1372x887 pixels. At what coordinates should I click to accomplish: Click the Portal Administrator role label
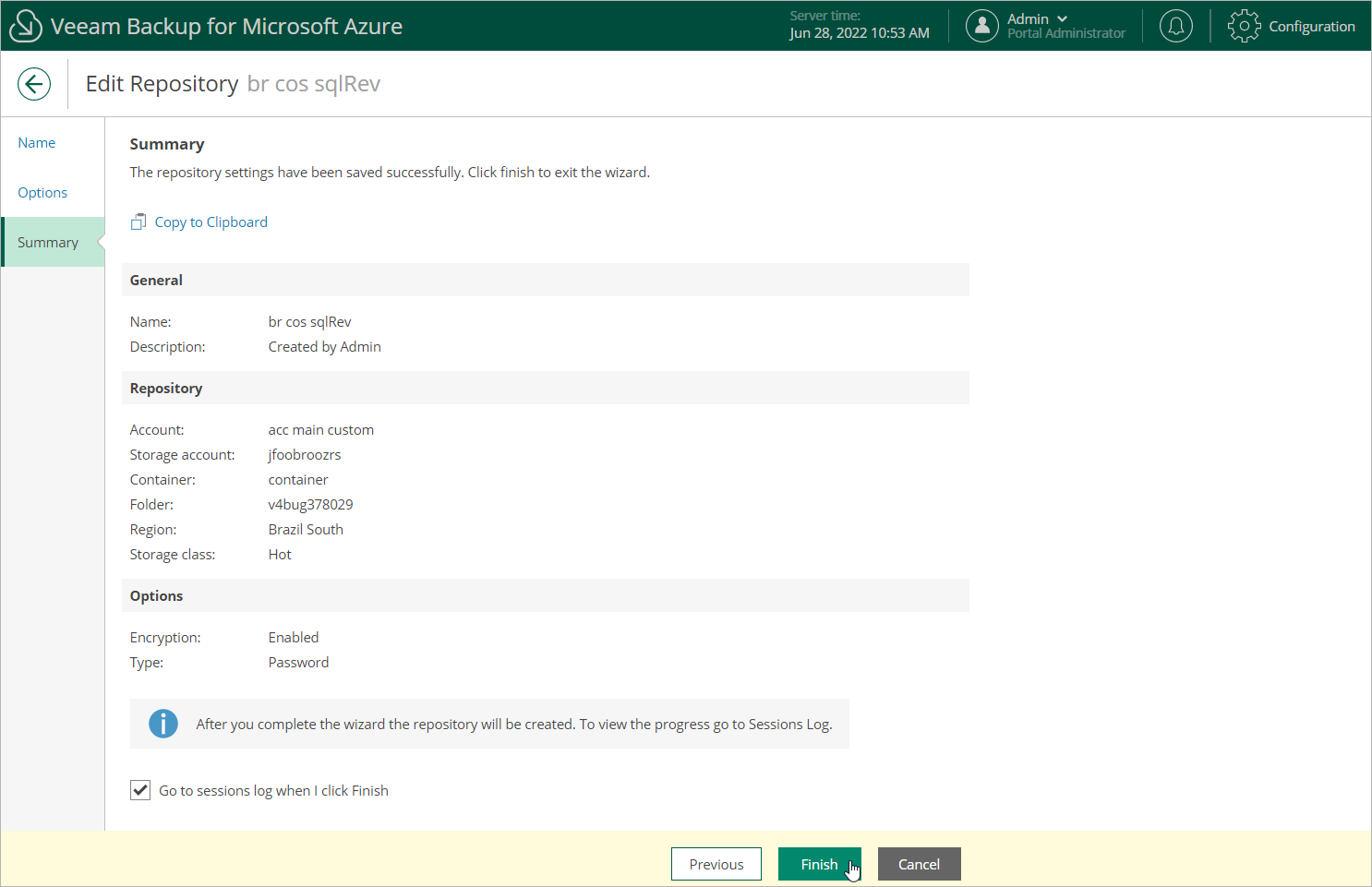(1066, 33)
